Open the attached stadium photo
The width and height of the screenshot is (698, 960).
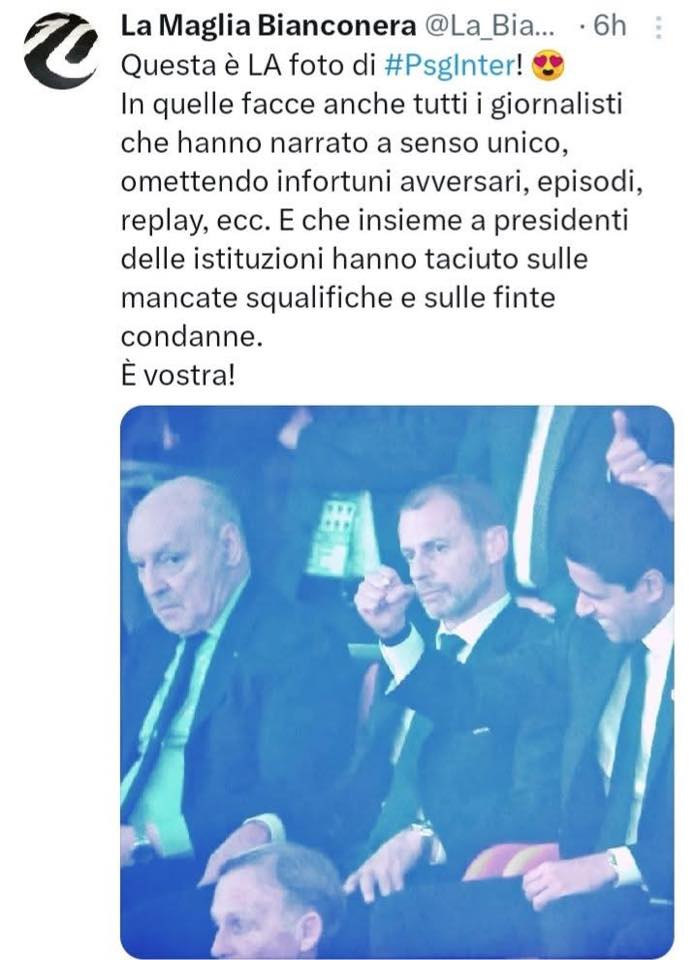click(x=397, y=681)
